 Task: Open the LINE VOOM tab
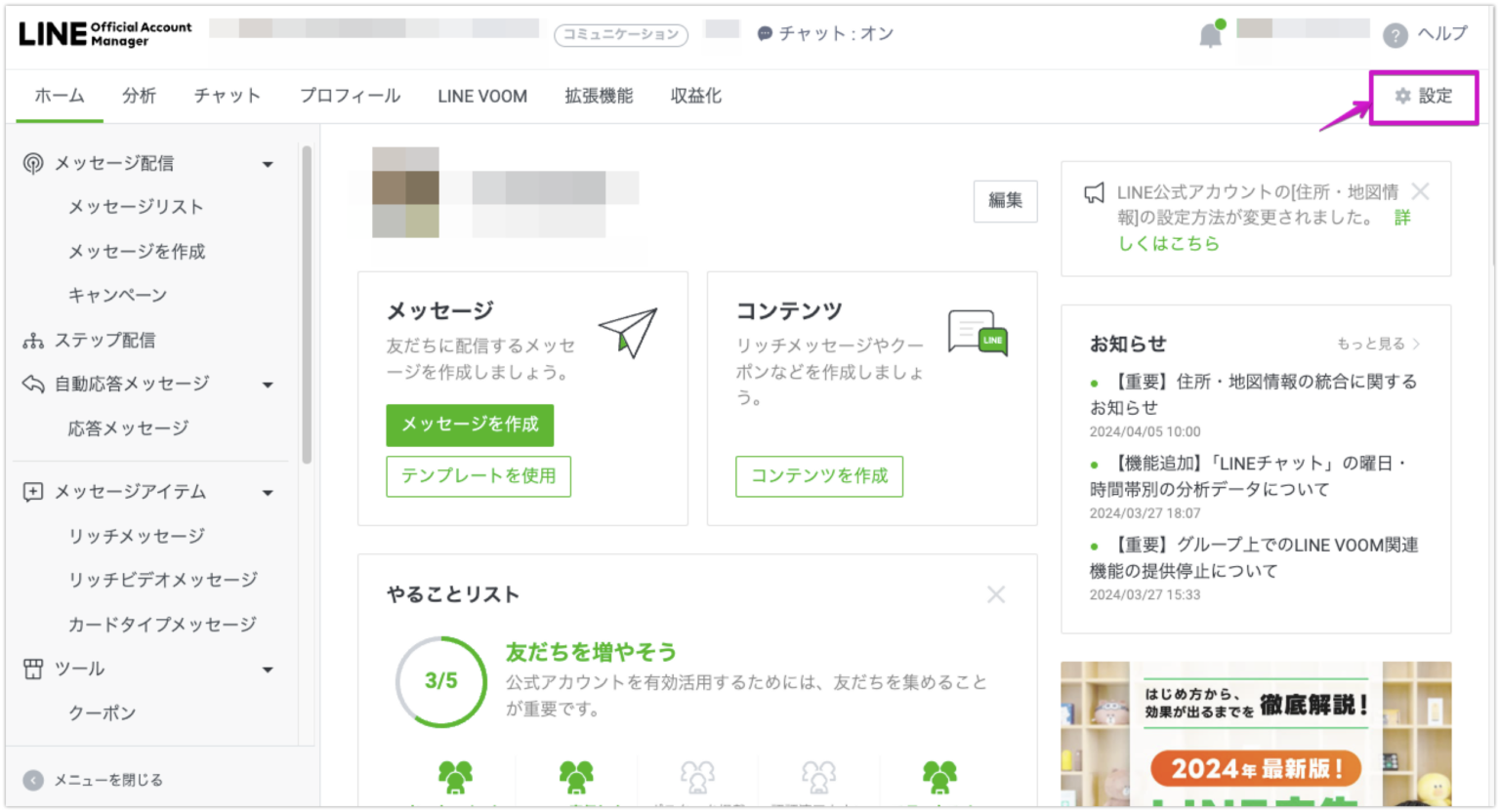[x=481, y=96]
